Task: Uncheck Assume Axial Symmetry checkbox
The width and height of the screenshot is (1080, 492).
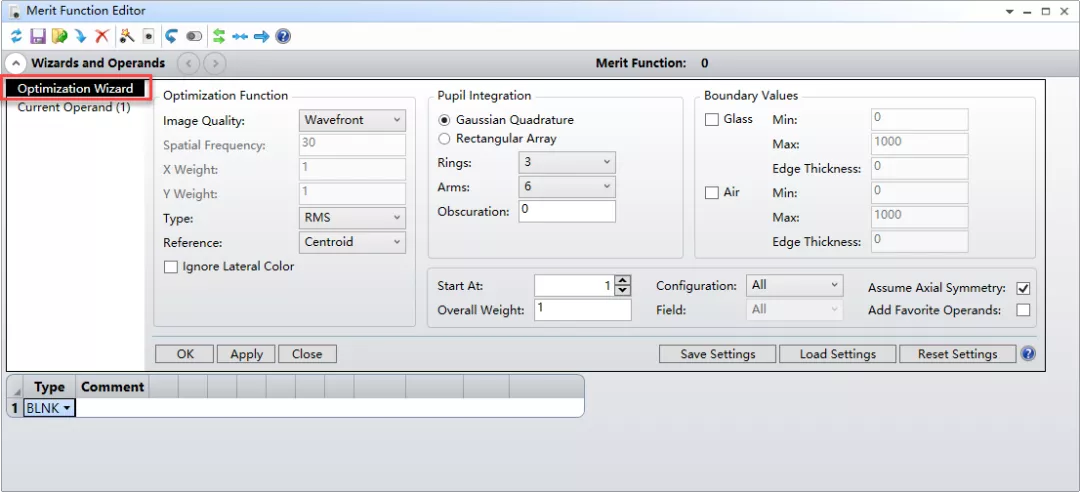Action: tap(1023, 288)
